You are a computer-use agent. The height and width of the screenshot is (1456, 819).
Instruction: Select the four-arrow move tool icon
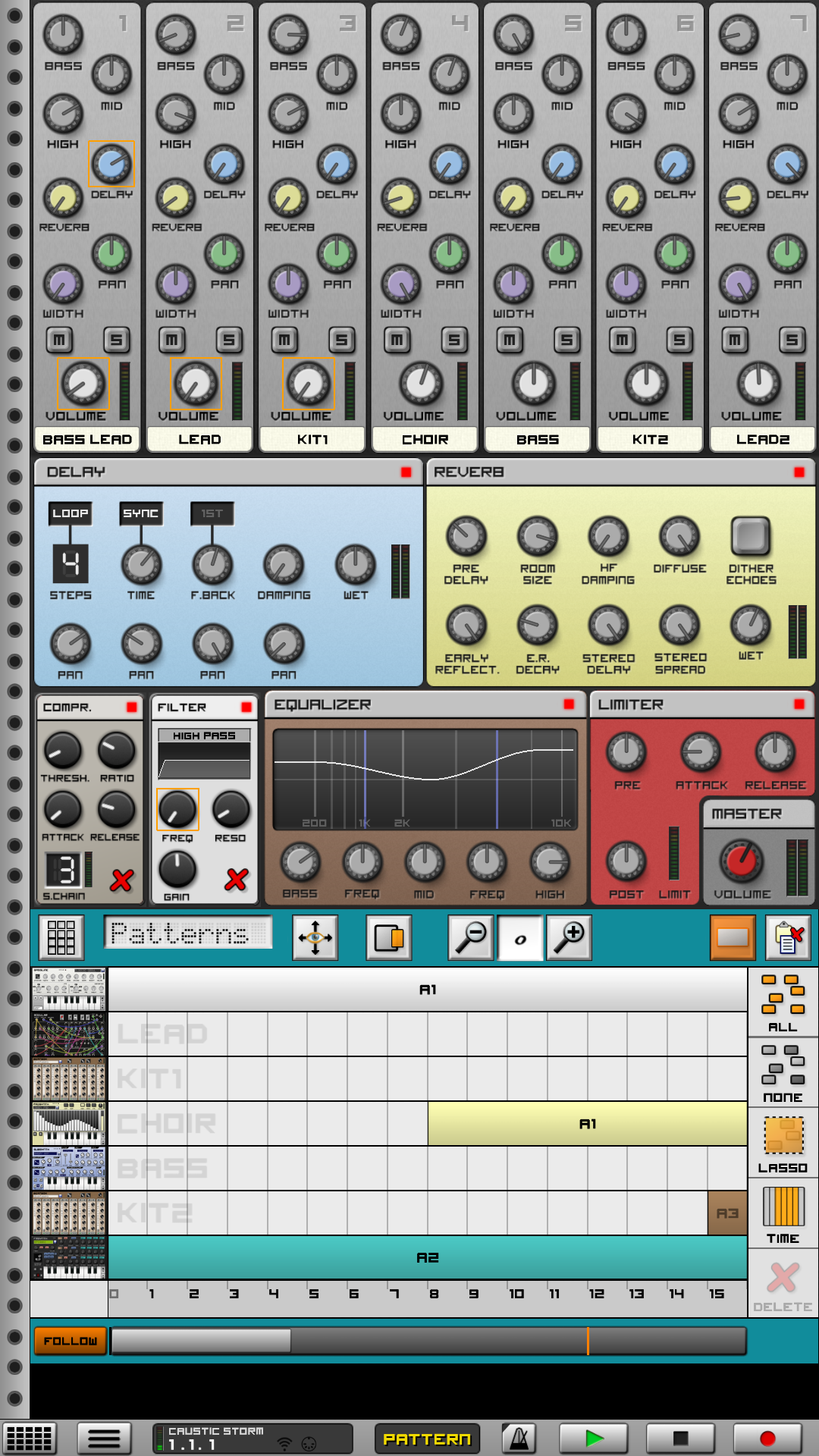[x=315, y=937]
